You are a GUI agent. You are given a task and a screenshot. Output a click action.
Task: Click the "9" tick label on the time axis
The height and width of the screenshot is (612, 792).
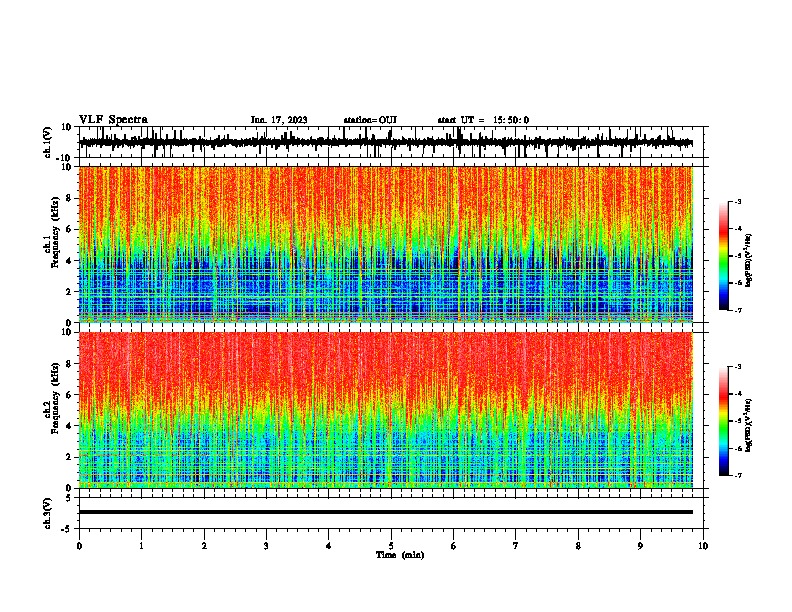pyautogui.click(x=640, y=546)
